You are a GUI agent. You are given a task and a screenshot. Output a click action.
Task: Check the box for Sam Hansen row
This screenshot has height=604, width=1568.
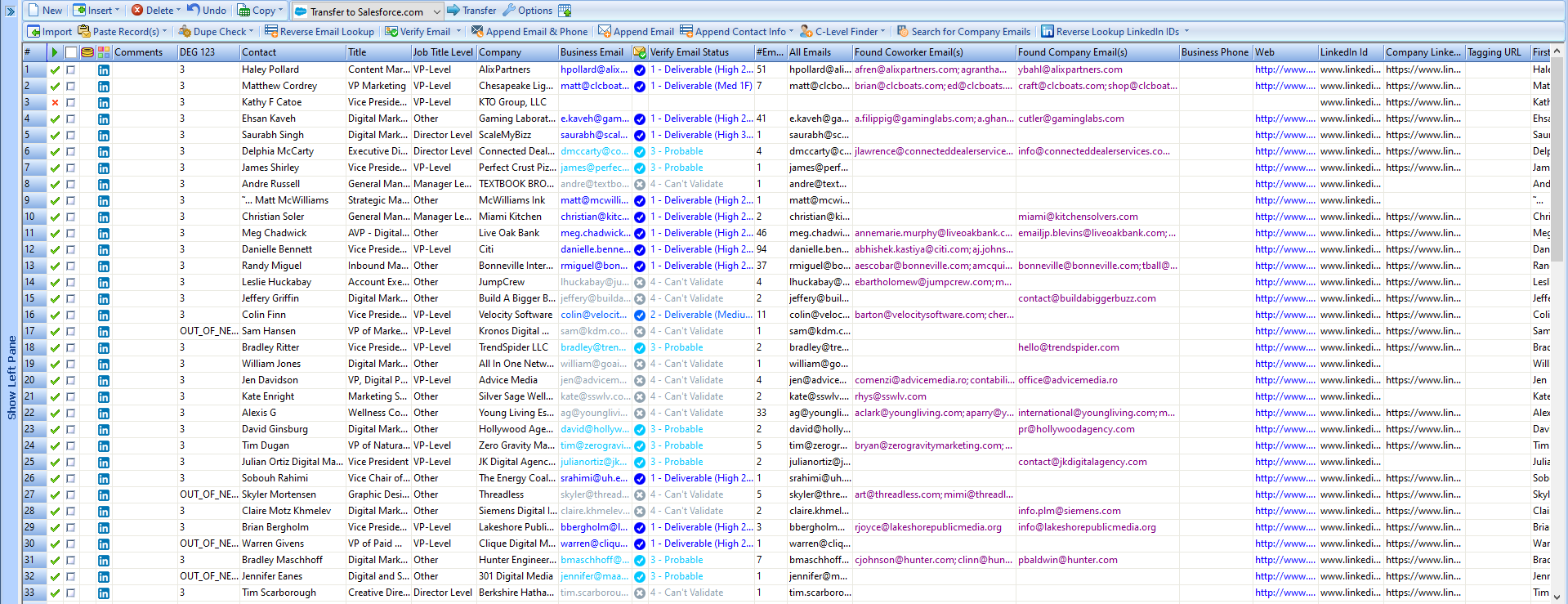click(x=71, y=331)
